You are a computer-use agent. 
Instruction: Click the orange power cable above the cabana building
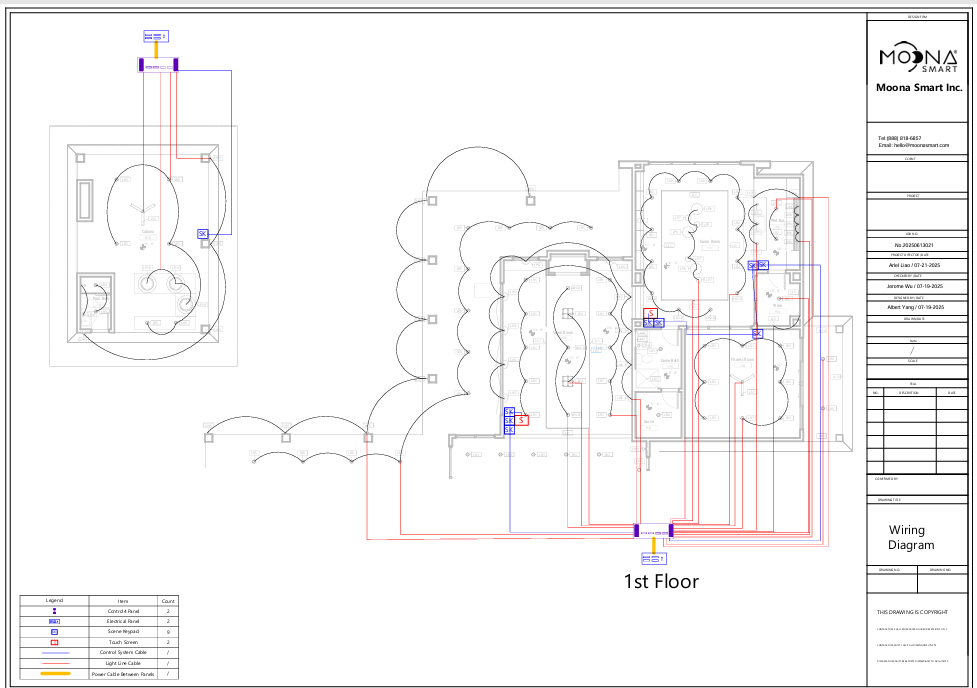click(156, 50)
